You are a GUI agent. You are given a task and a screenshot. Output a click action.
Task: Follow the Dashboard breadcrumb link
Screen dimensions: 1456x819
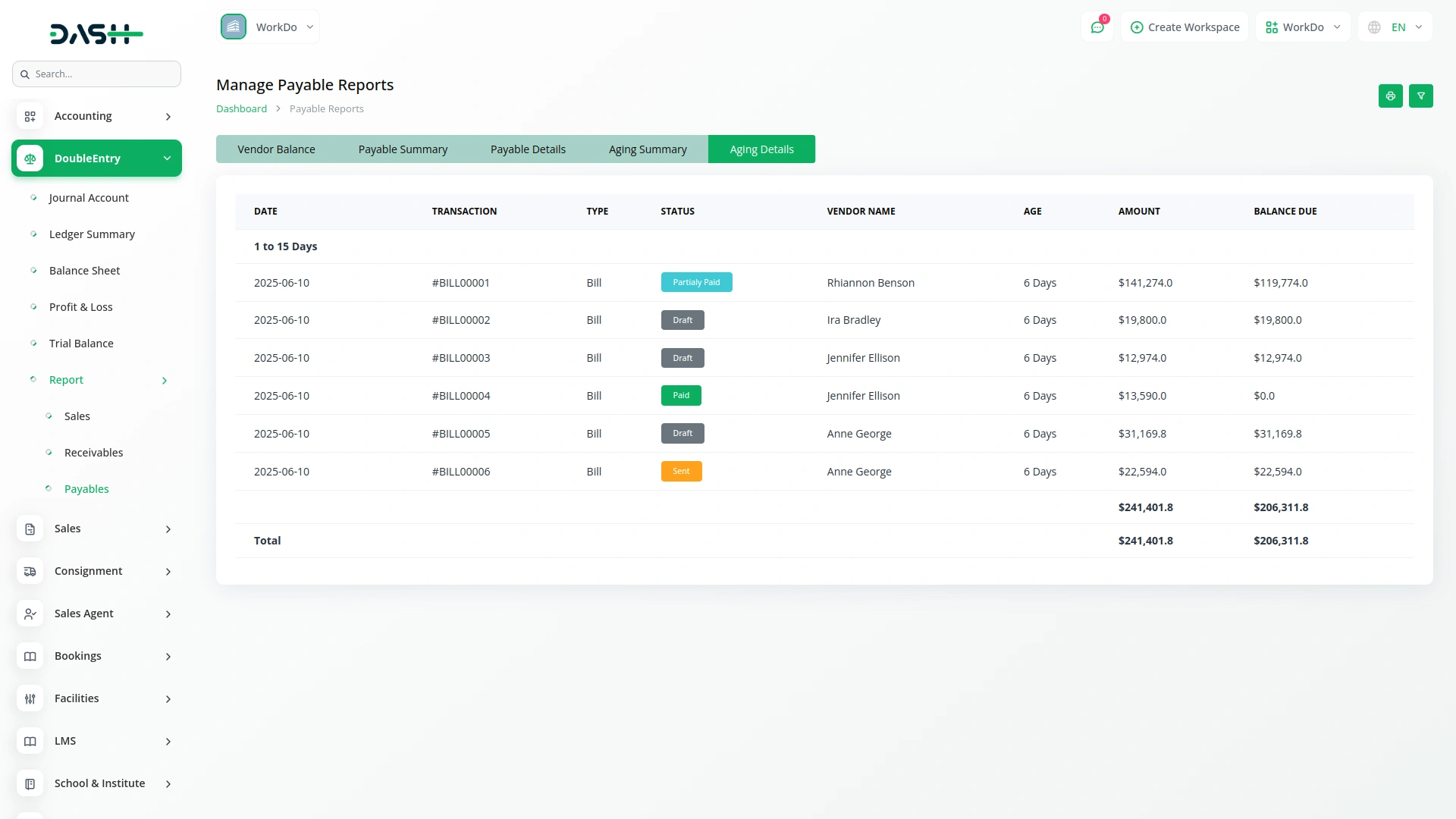(x=241, y=109)
